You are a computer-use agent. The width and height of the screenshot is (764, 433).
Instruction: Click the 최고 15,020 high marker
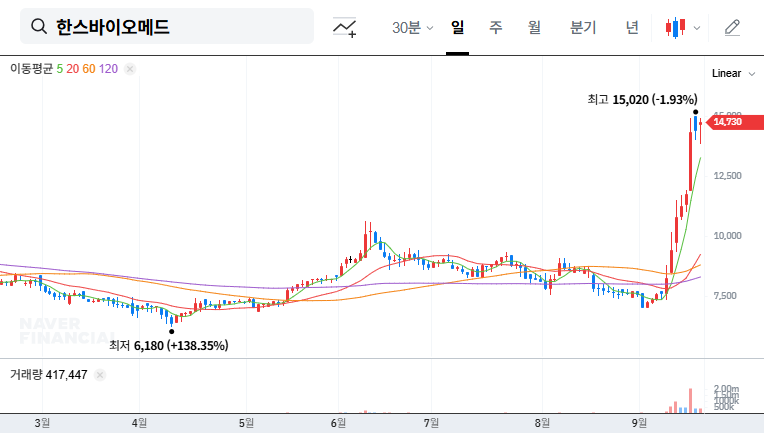point(642,100)
